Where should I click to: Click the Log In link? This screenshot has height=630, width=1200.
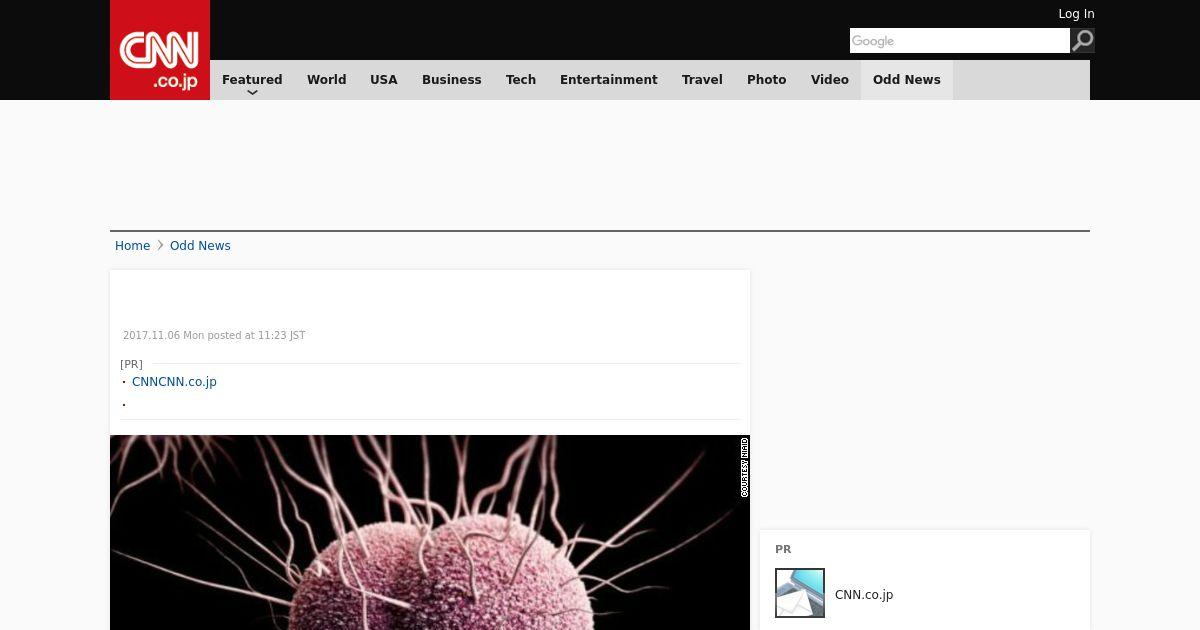1076,14
